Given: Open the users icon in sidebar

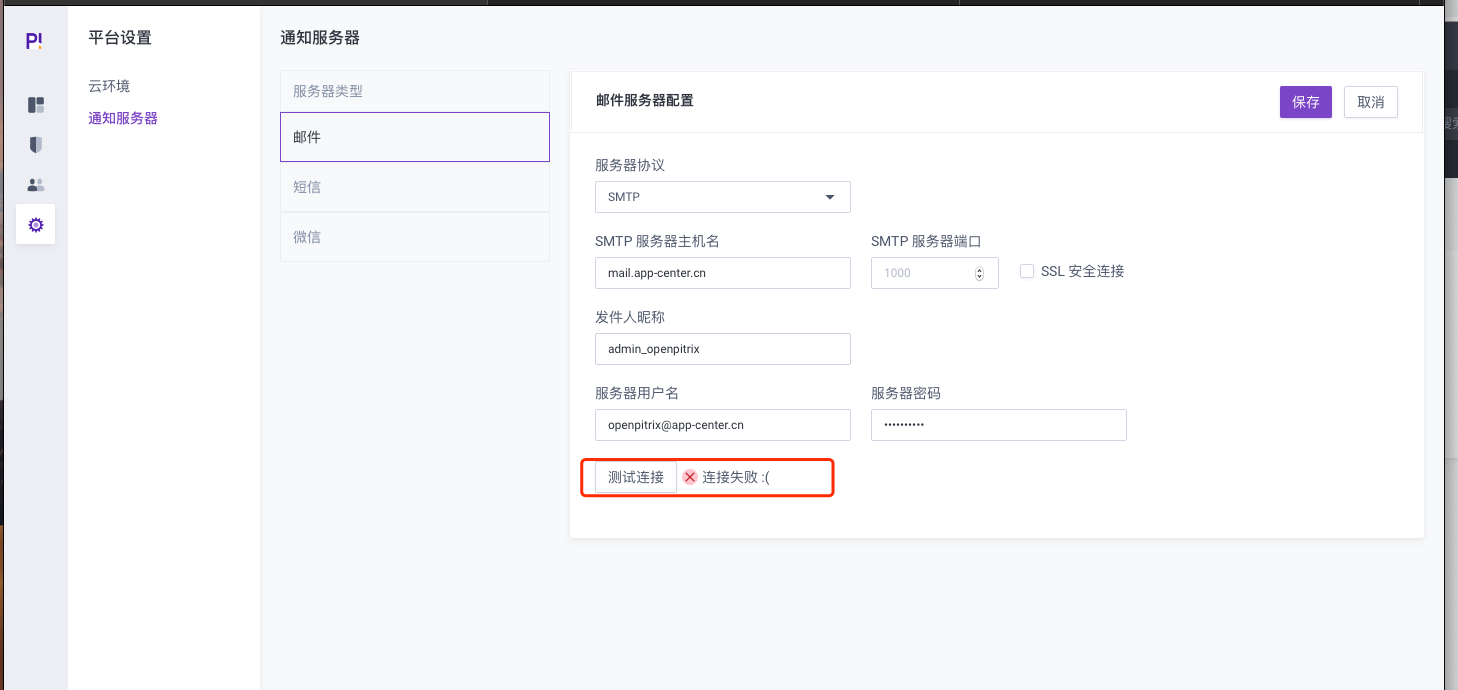Looking at the screenshot, I should [36, 185].
